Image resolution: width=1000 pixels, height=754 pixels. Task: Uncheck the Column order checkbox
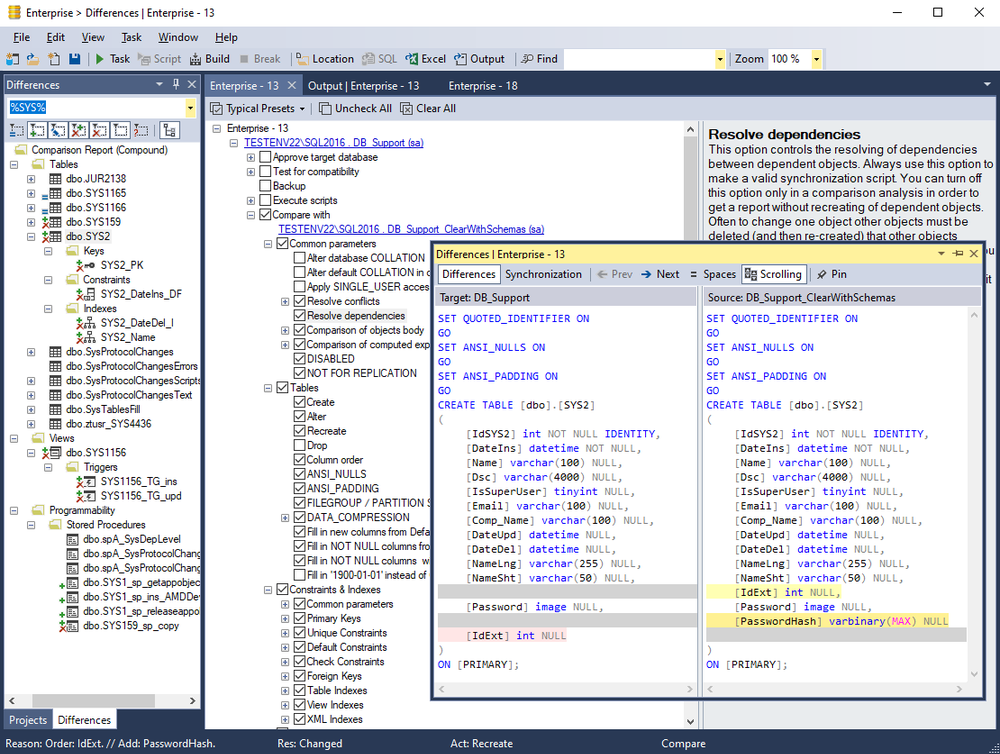tap(300, 460)
